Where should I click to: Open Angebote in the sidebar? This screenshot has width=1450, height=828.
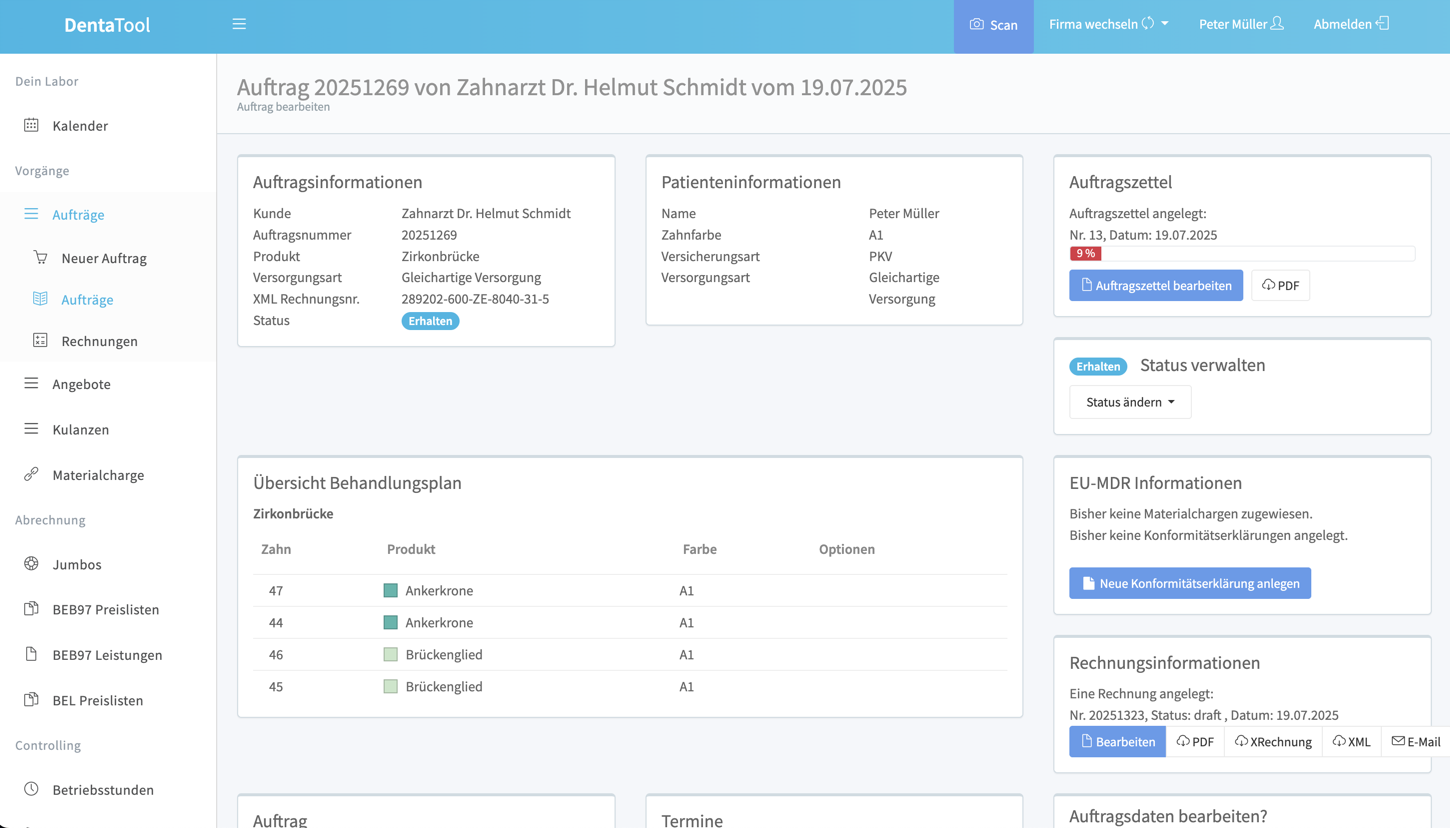point(81,384)
